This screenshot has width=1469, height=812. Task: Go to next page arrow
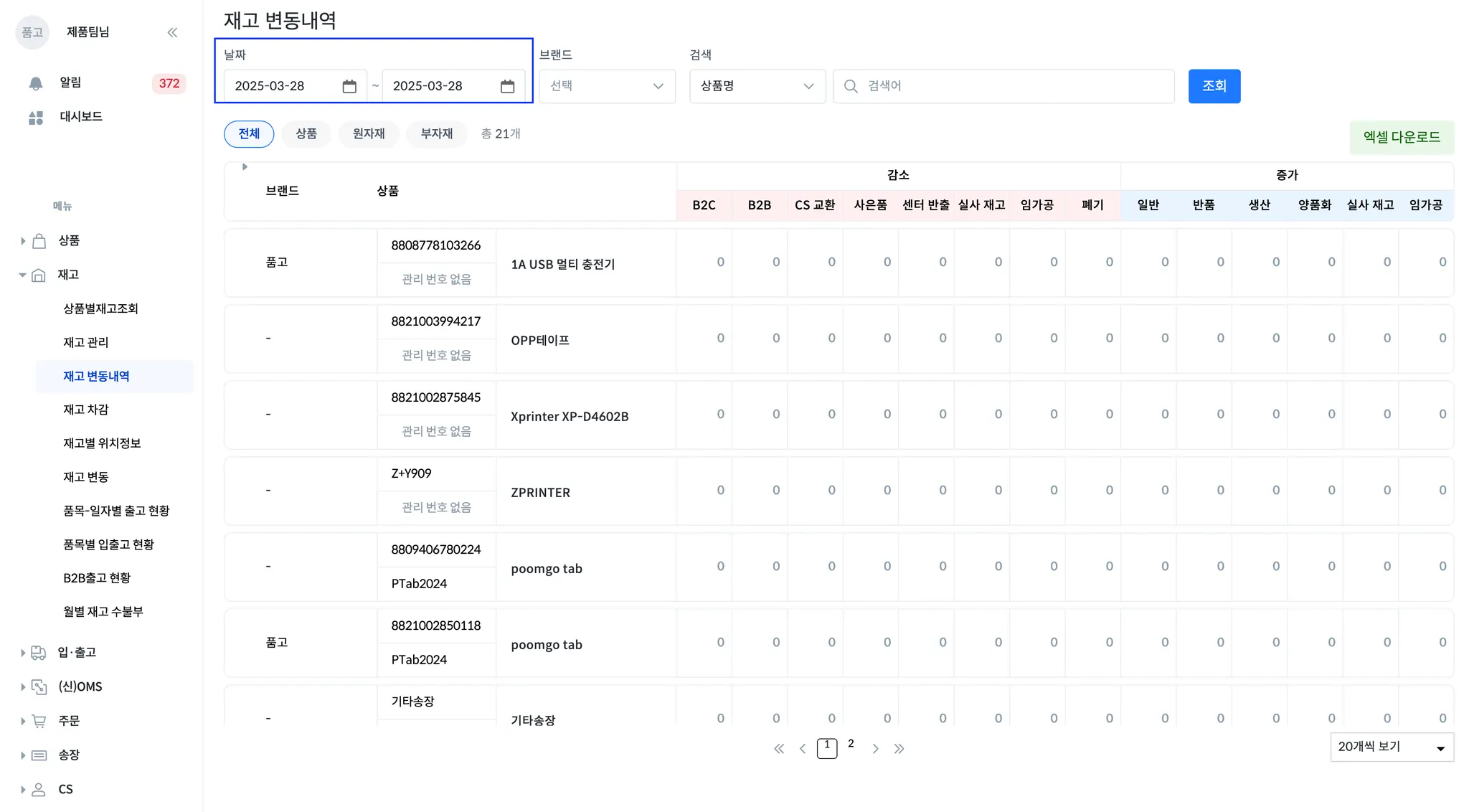875,749
